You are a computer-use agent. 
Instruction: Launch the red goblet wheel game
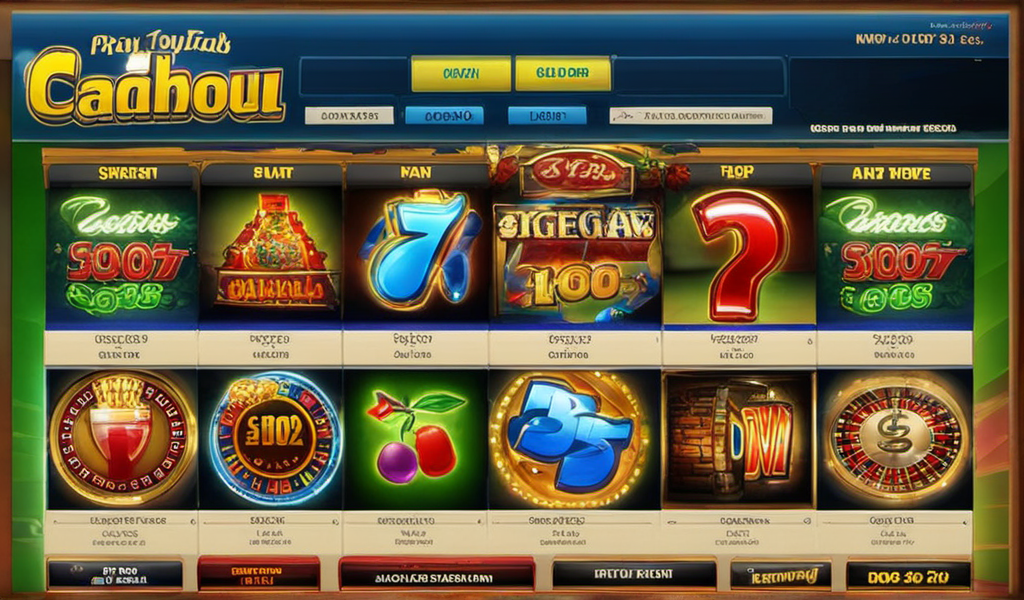click(122, 439)
